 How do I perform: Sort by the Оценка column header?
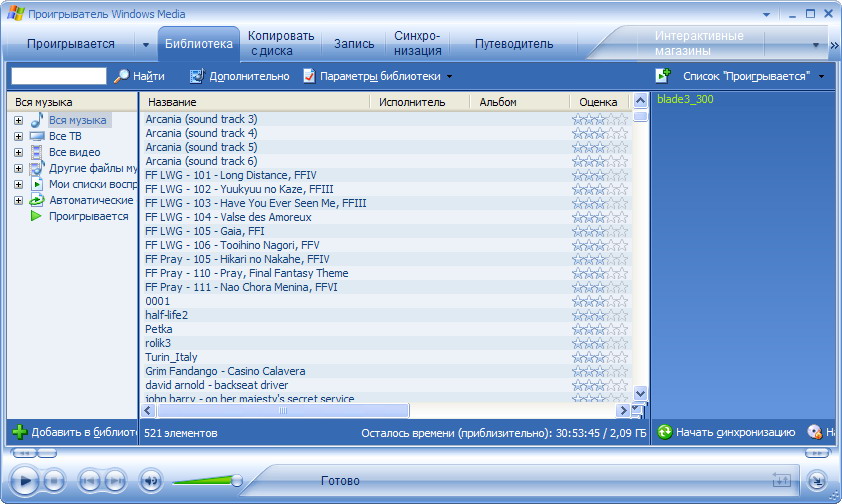coord(600,102)
